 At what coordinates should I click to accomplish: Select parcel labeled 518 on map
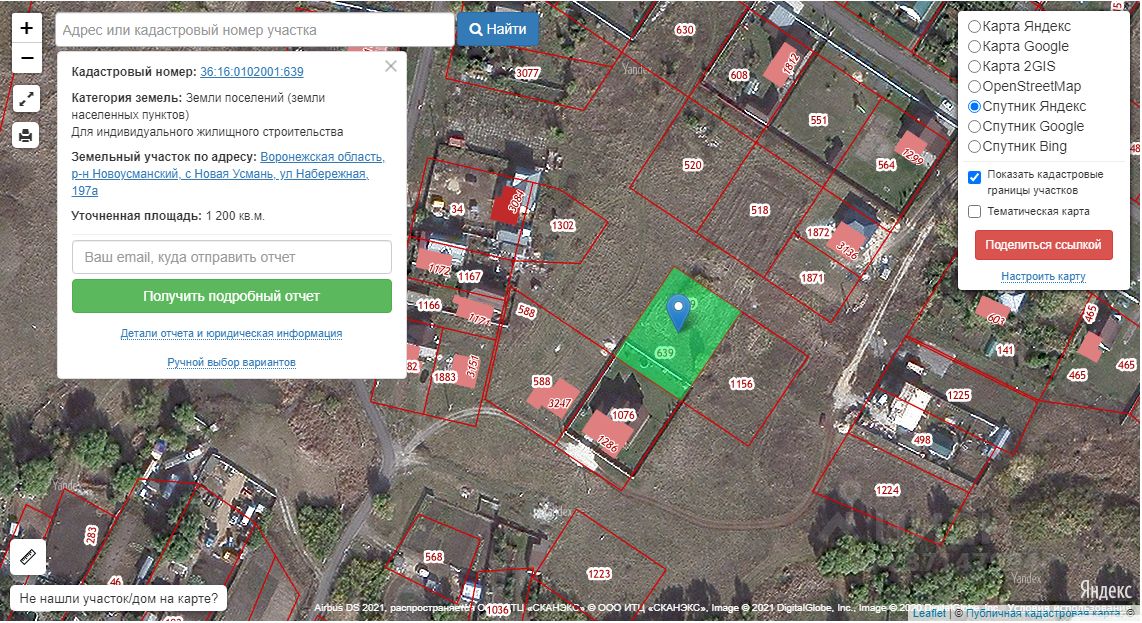[760, 210]
